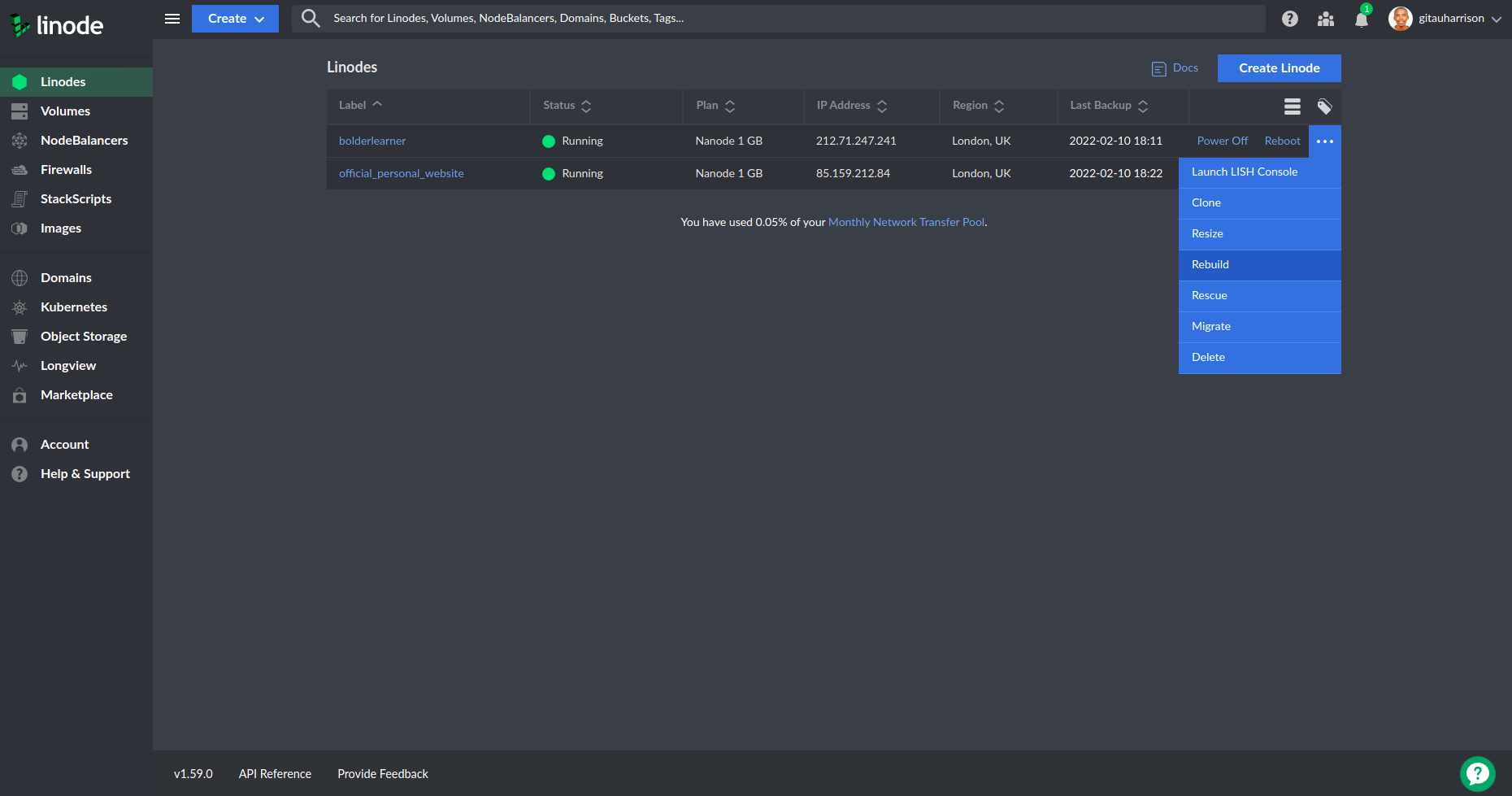The height and width of the screenshot is (796, 1512).
Task: Click backup date 2022-02-10 18:11
Action: tap(1116, 141)
